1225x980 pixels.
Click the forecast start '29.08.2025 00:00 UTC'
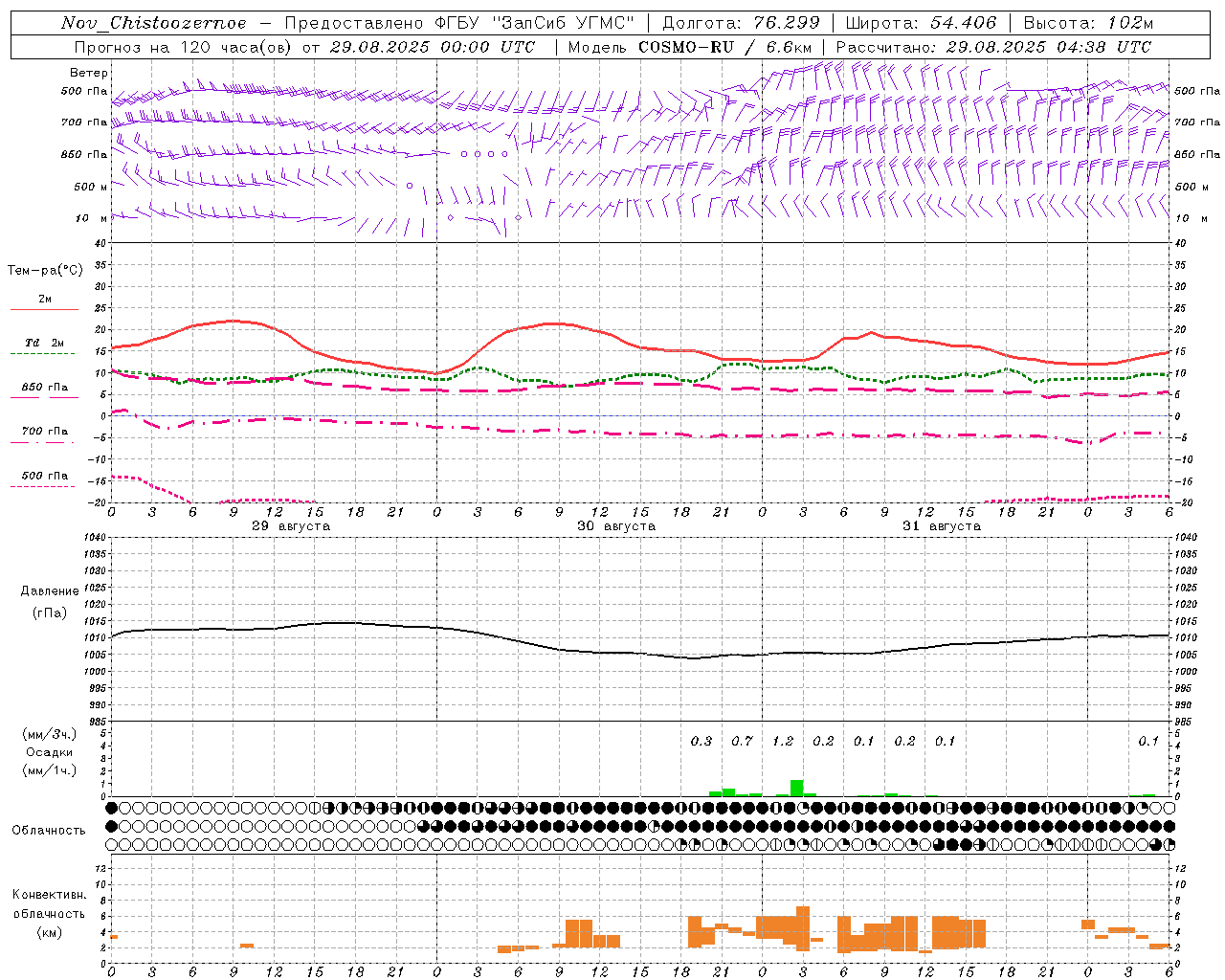(433, 47)
